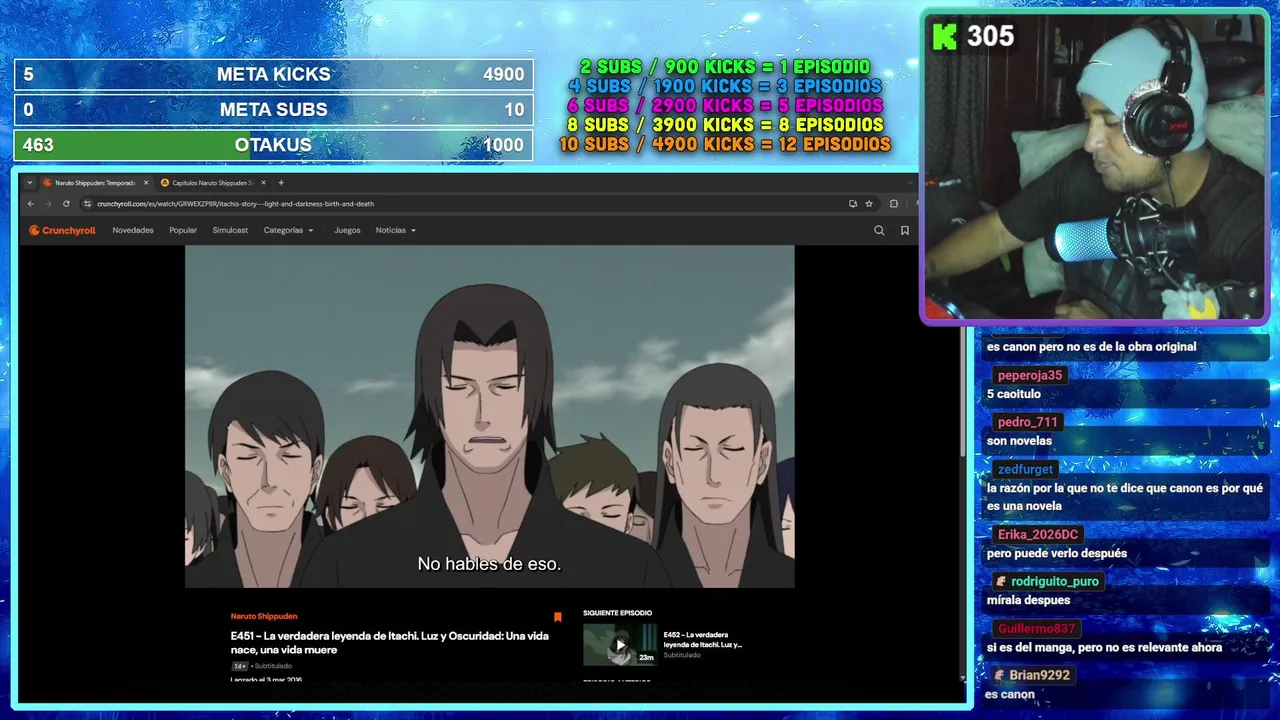View site information icon in address bar

pos(88,203)
